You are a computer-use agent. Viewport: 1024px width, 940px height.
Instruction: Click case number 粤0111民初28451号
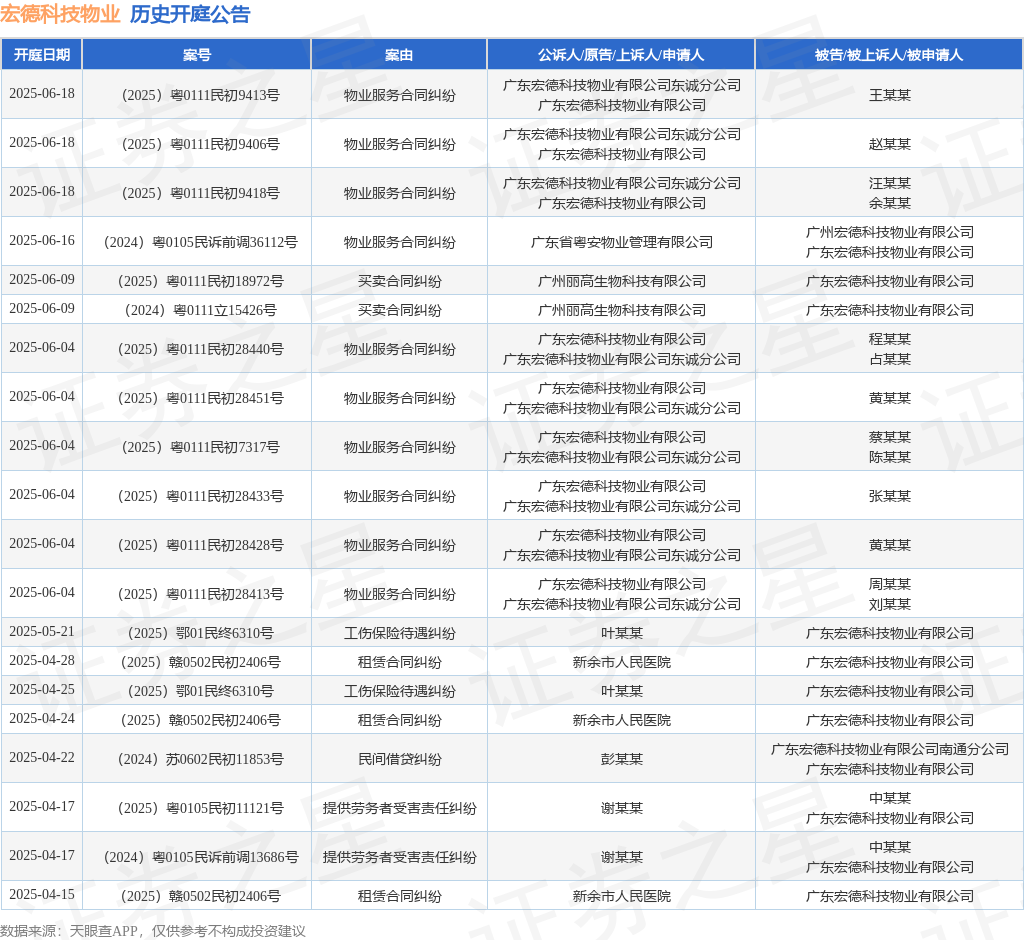tap(200, 398)
